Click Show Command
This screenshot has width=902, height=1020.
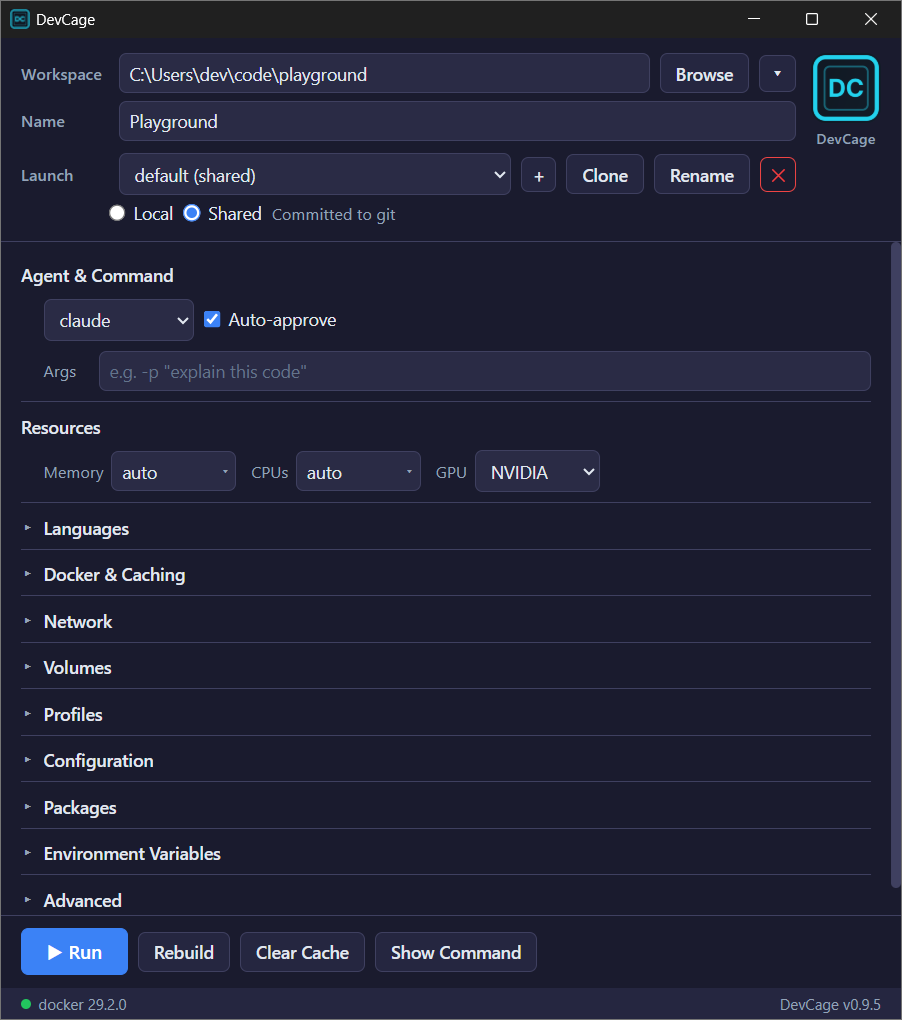tap(455, 951)
